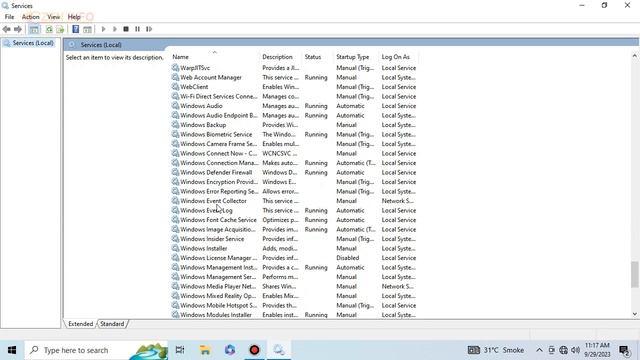Select the Windows Mixed Reality row
The height and width of the screenshot is (360, 640).
click(294, 296)
